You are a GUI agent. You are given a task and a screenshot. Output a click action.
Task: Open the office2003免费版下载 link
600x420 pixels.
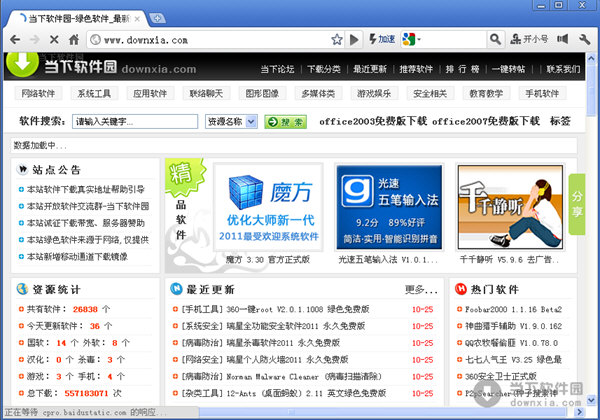373,122
